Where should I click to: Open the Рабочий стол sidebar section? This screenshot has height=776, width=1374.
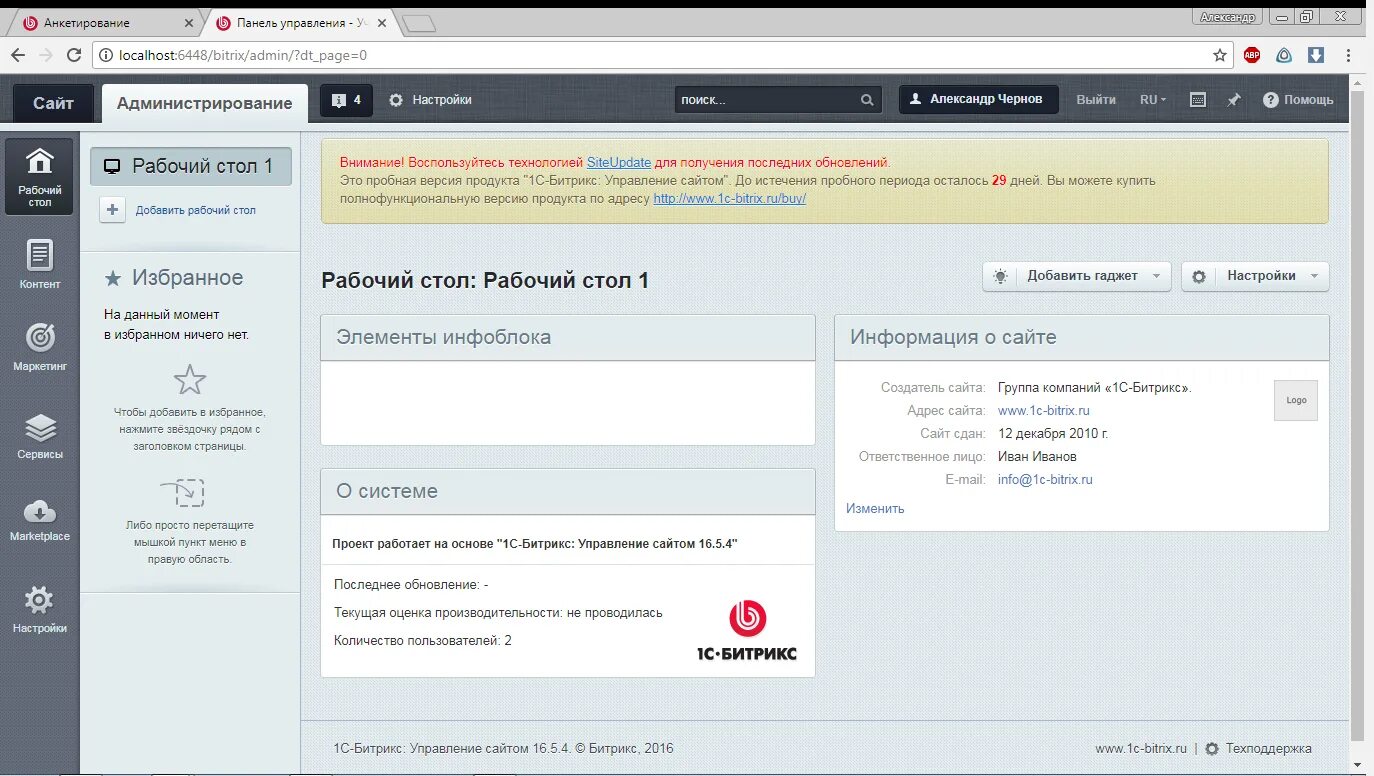(39, 176)
